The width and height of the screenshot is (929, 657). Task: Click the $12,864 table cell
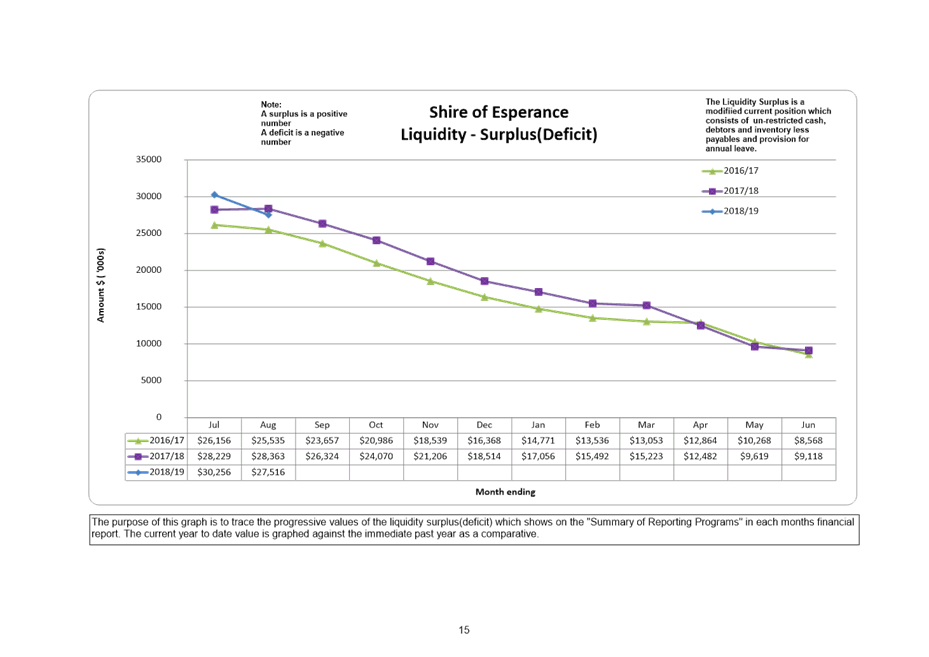[x=700, y=441]
